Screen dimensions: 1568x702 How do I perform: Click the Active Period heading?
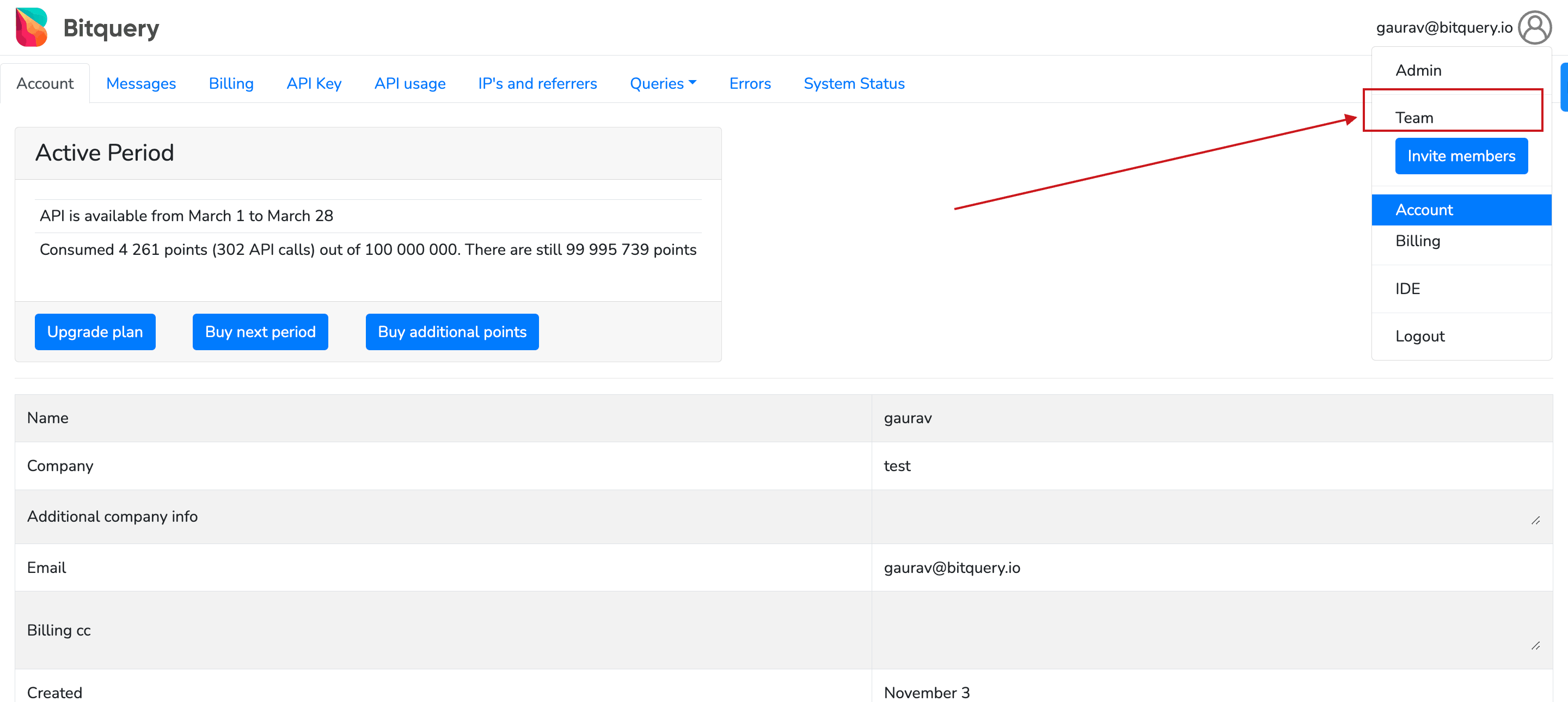point(105,153)
